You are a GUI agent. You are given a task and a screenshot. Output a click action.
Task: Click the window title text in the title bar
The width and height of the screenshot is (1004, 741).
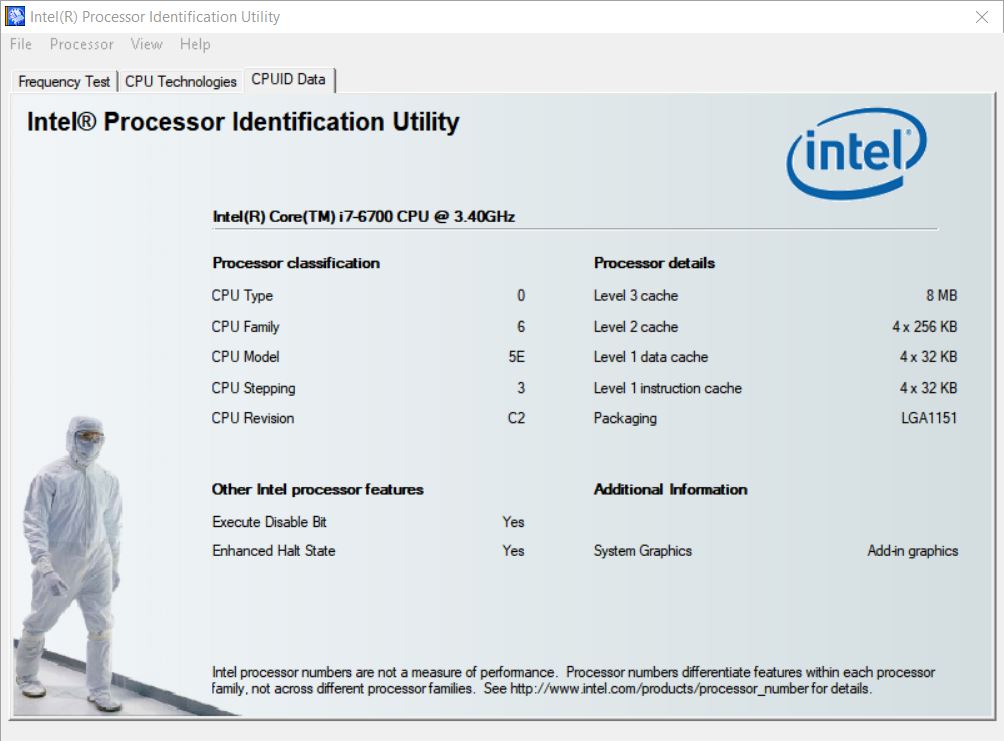tap(155, 17)
